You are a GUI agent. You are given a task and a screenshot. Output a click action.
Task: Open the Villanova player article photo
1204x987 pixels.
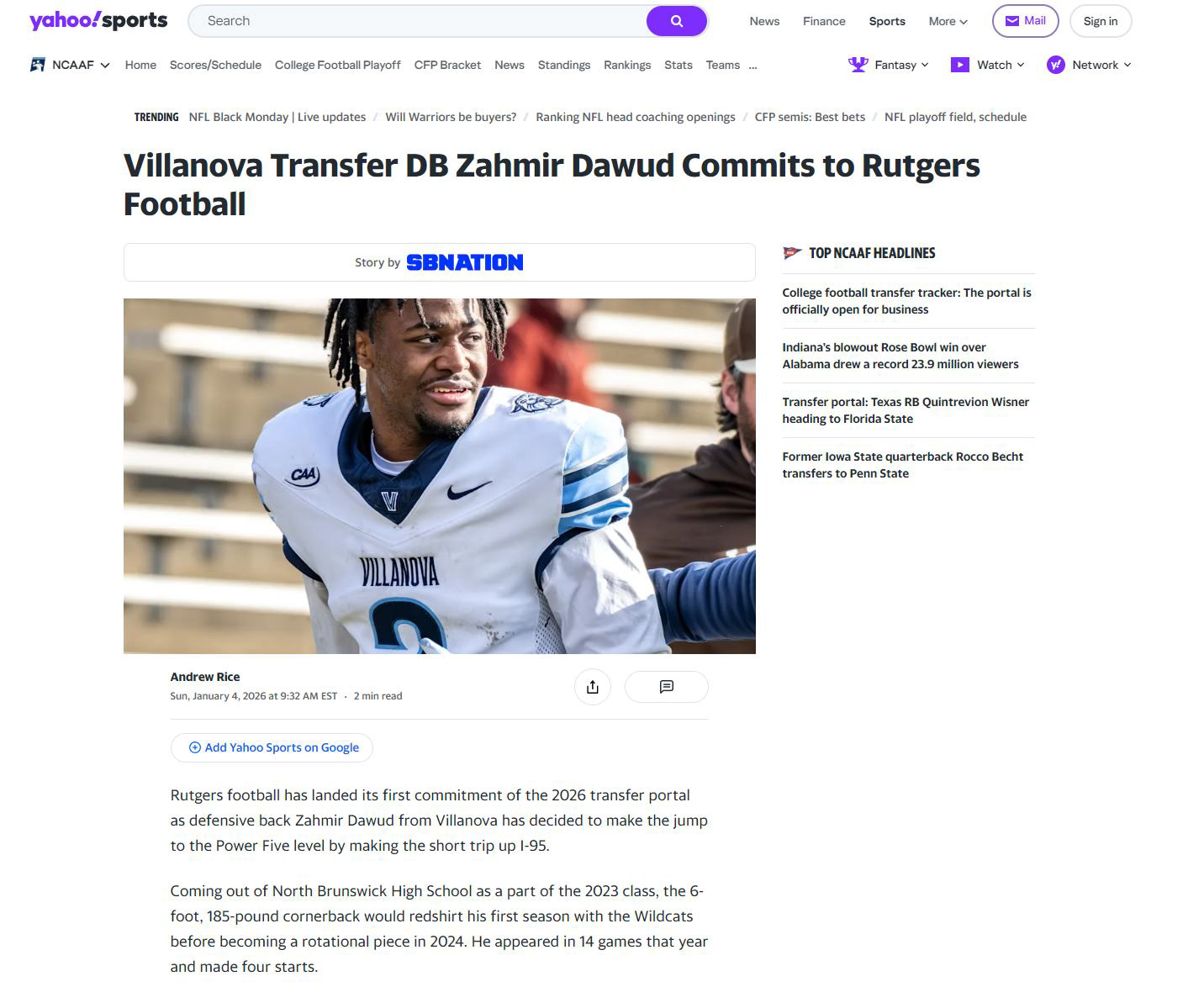click(x=440, y=476)
